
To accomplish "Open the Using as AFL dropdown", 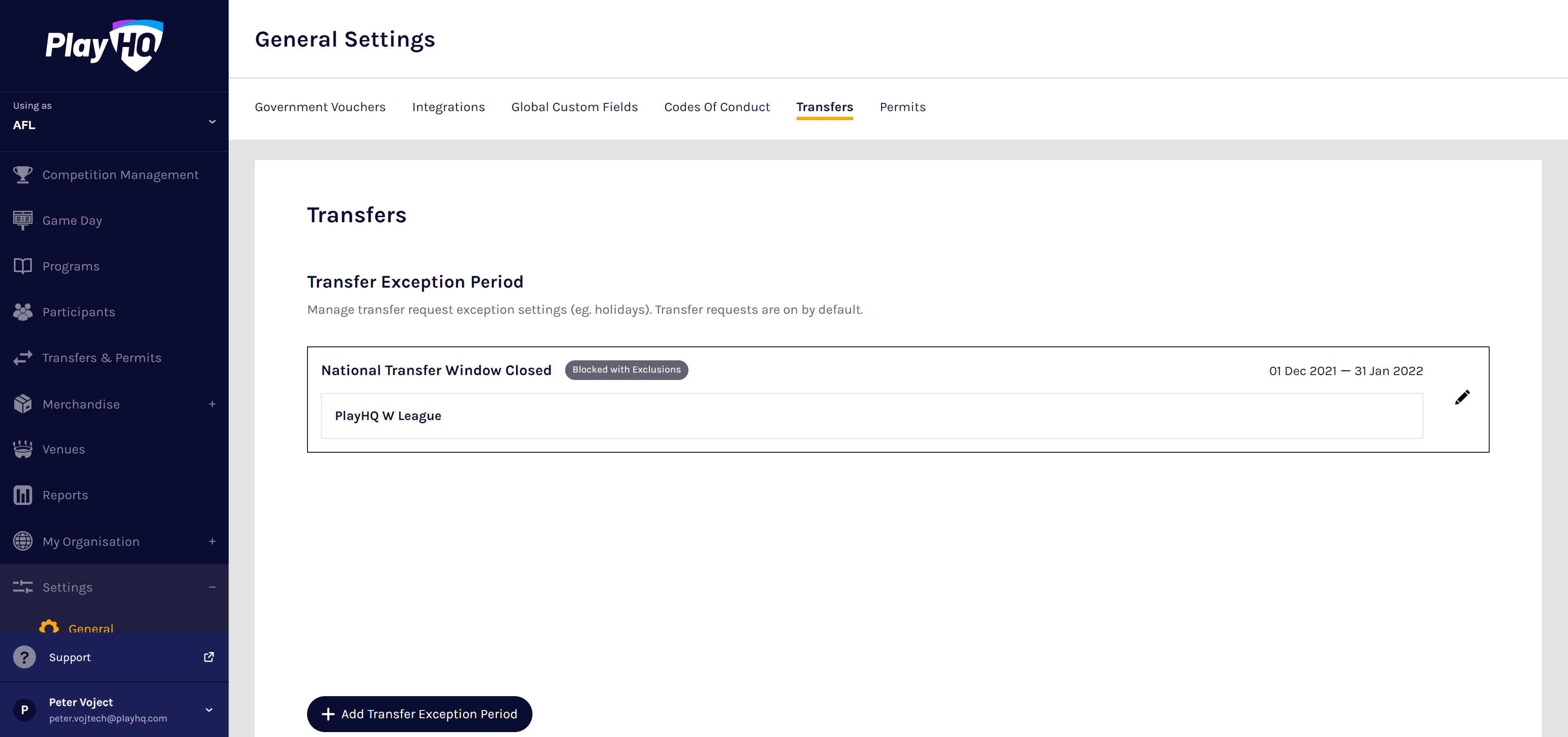I will click(x=212, y=122).
